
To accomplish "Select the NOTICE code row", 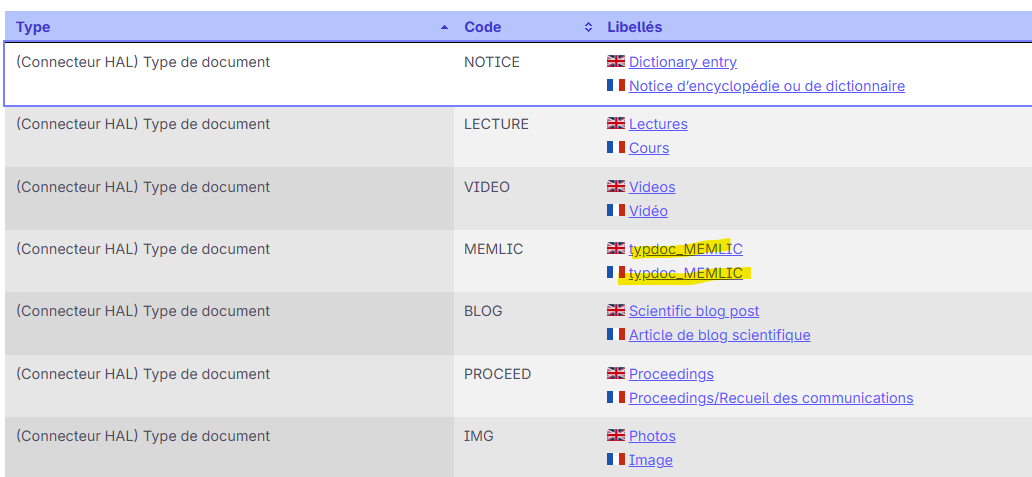I will (492, 62).
